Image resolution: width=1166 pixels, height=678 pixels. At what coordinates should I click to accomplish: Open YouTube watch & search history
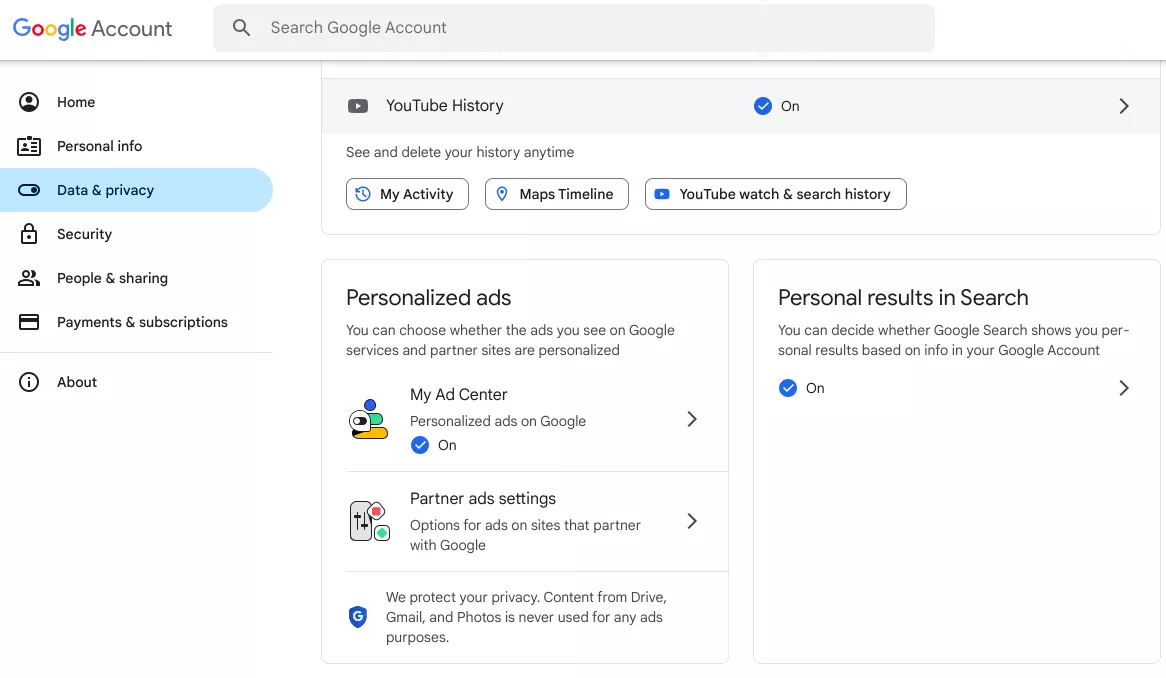point(775,194)
